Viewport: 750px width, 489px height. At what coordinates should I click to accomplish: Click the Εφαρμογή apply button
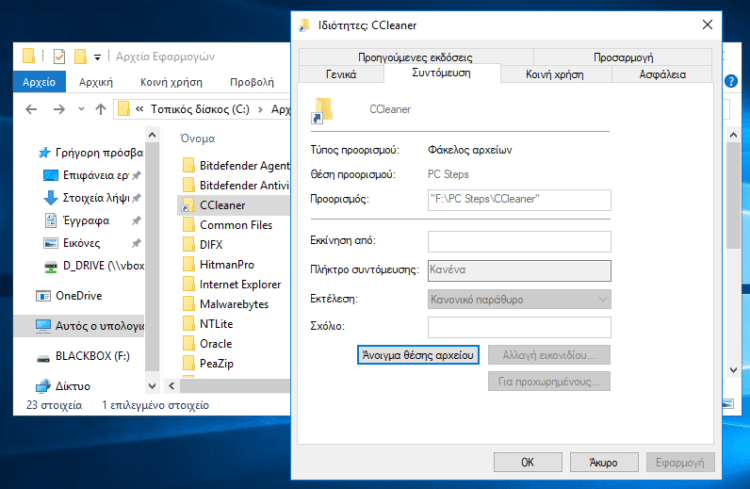(680, 462)
